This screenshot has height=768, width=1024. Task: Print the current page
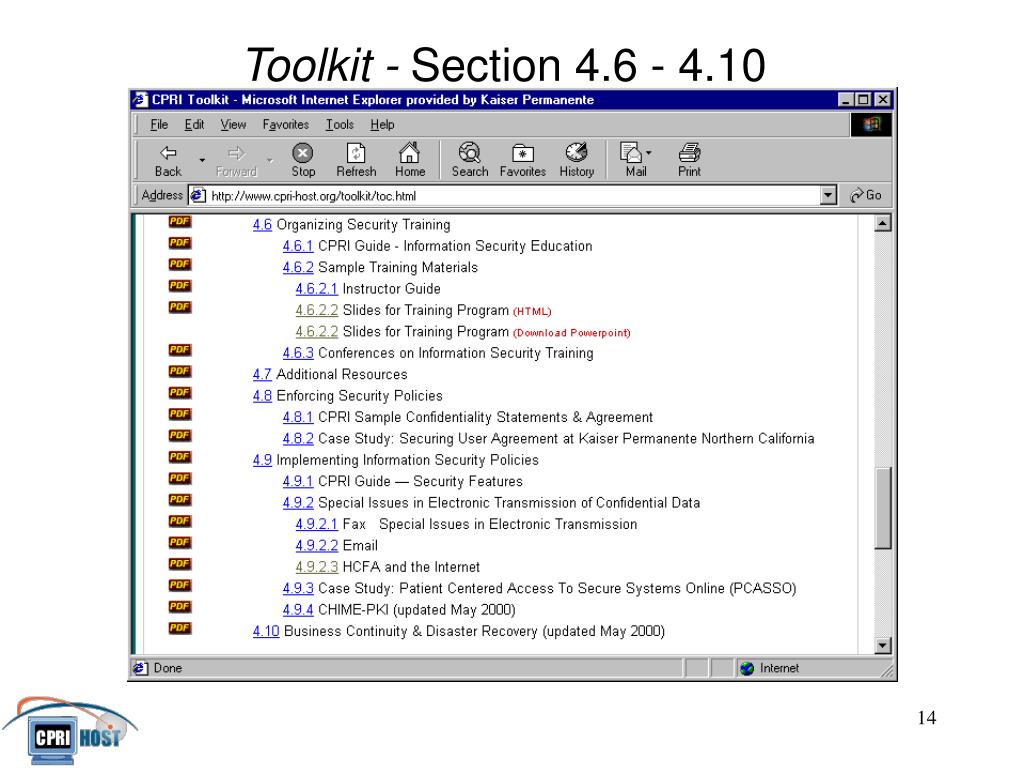(x=689, y=161)
